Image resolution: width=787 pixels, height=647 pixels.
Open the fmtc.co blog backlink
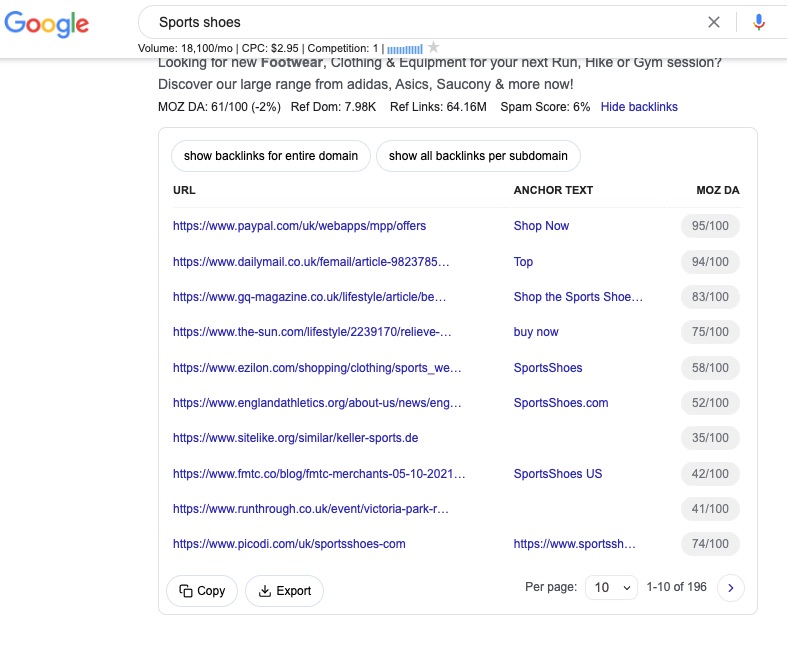tap(319, 474)
